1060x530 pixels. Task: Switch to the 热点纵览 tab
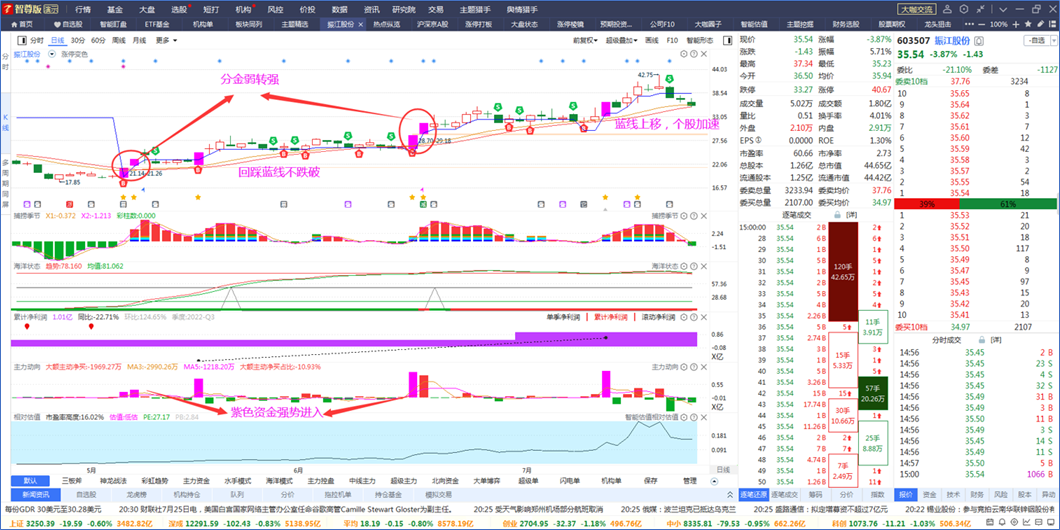pyautogui.click(x=387, y=24)
